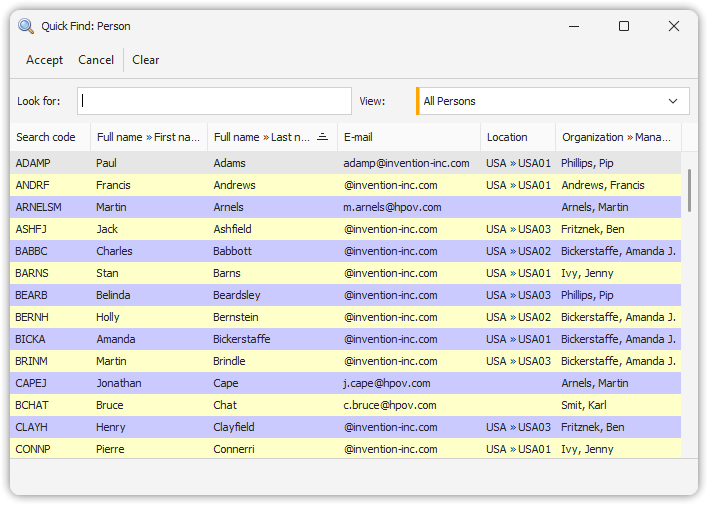
Task: Click the sort arrow on Last name column
Action: click(322, 137)
